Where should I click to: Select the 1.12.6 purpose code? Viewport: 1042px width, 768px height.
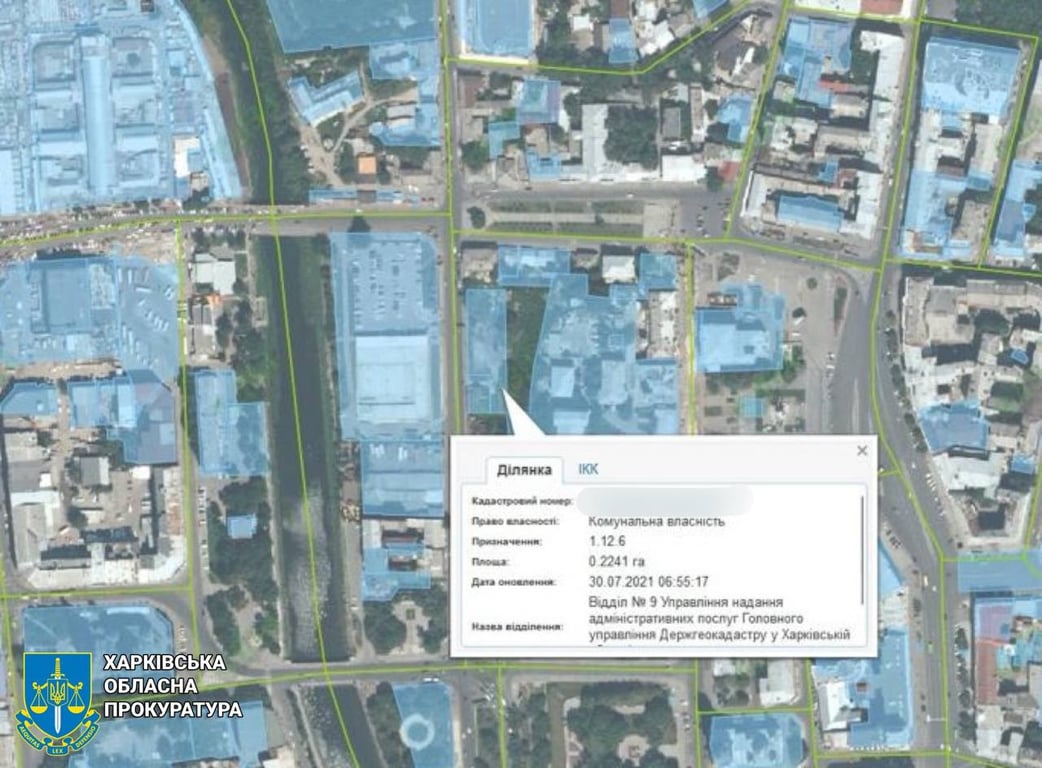point(605,541)
